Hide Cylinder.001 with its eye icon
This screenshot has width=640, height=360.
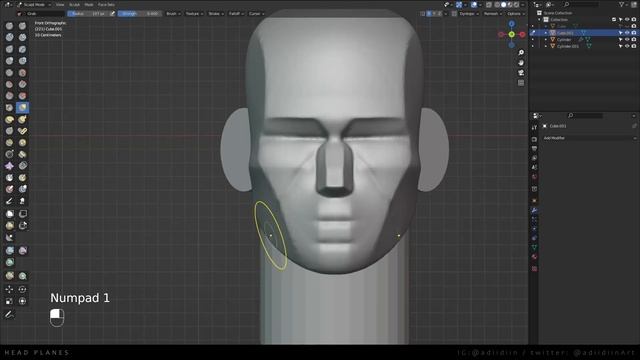627,46
